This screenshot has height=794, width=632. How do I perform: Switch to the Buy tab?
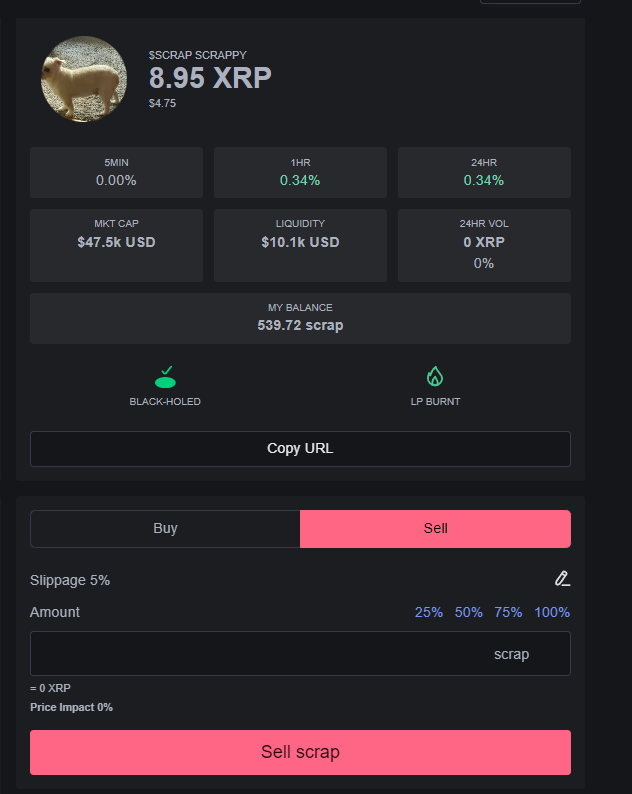(165, 528)
